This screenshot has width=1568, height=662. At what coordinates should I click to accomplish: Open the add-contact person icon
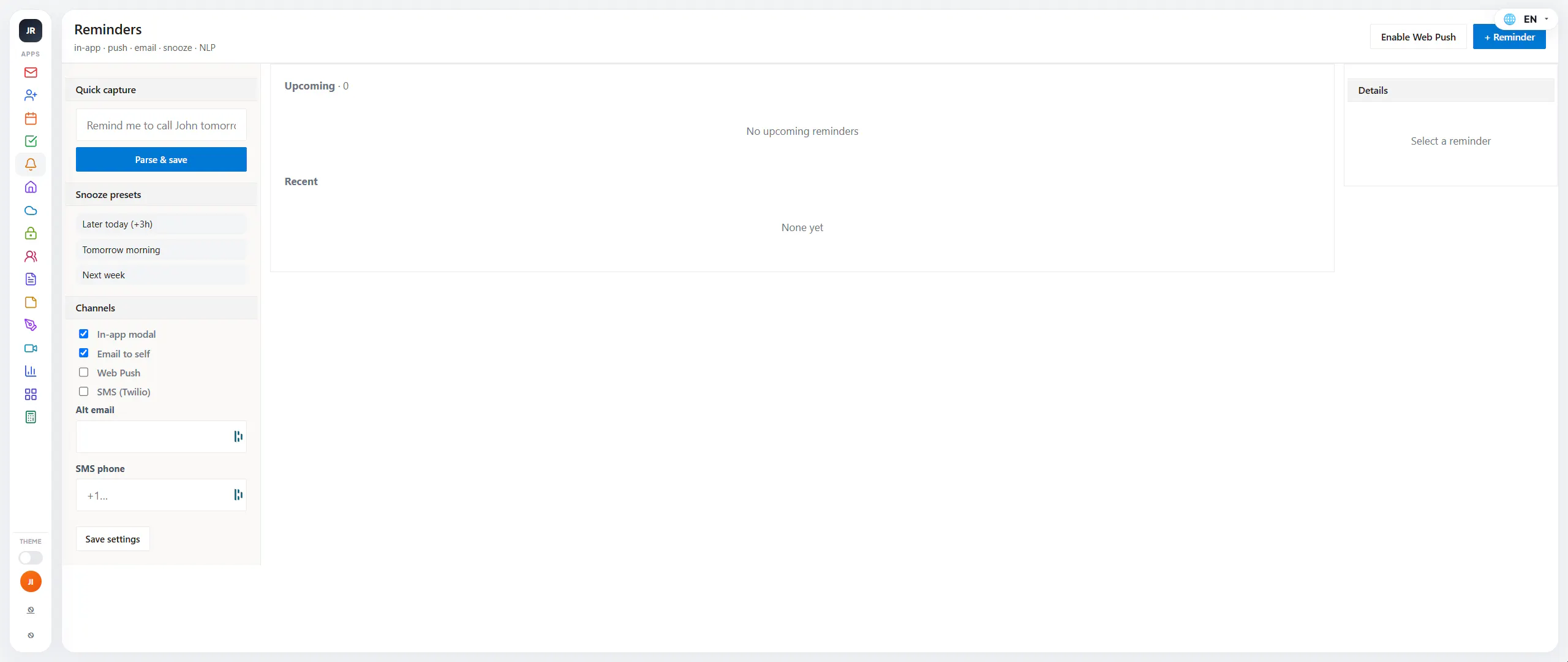pyautogui.click(x=31, y=96)
